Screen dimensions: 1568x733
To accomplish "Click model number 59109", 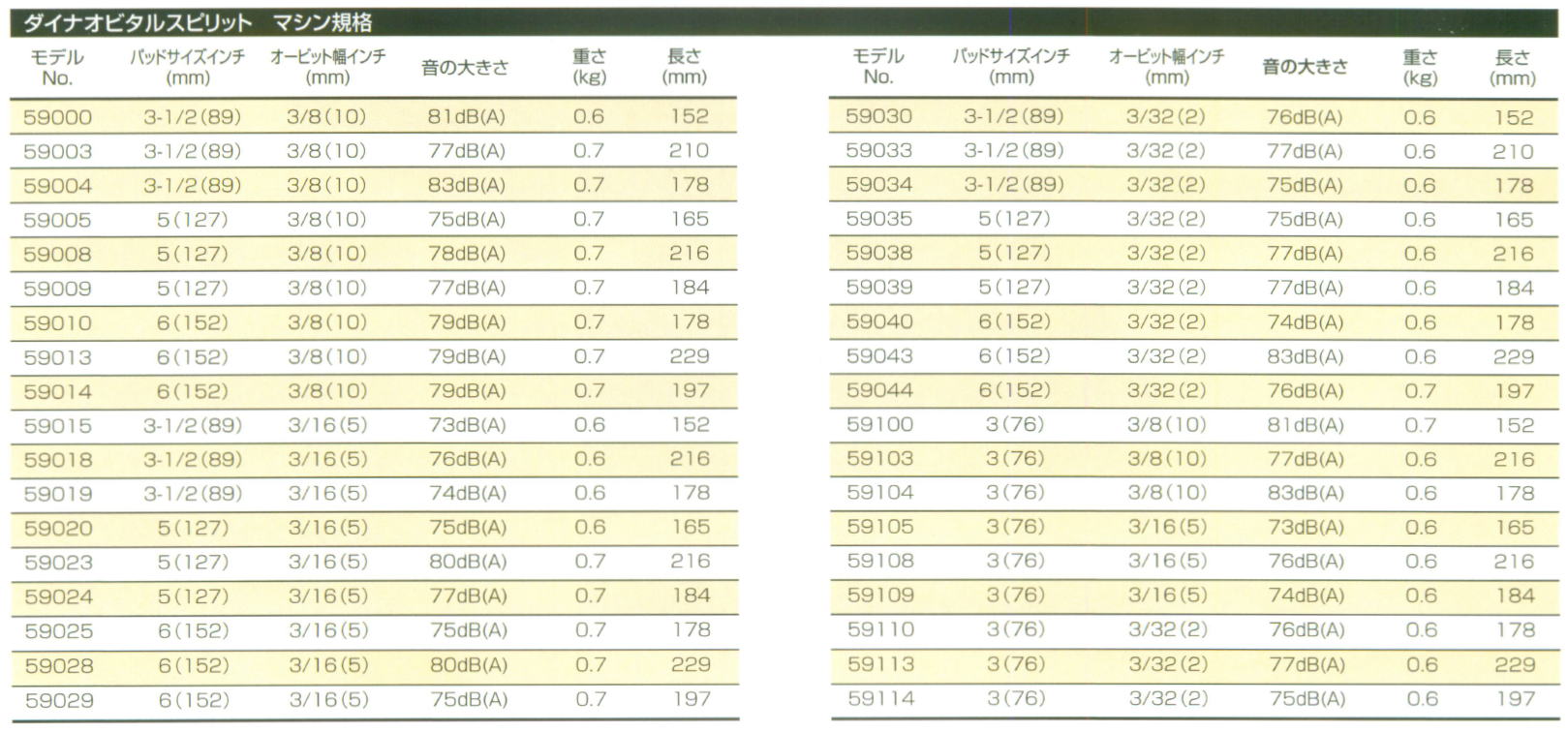I will pos(879,595).
